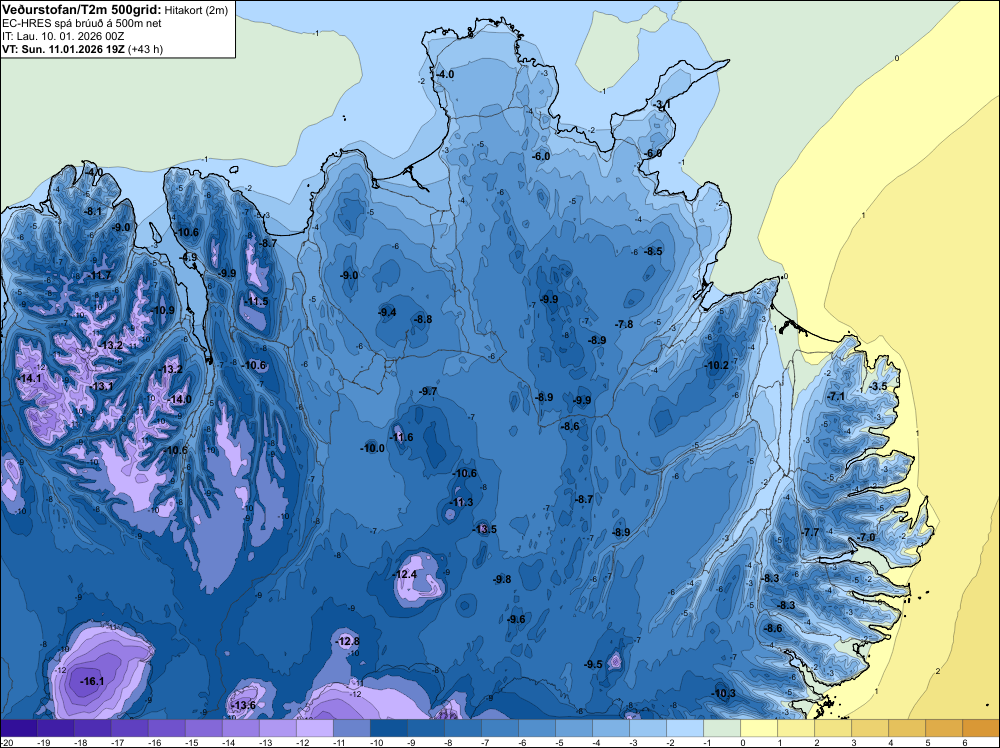Select legend swatch between -13 and -12
The width and height of the screenshot is (1000, 748).
[x=278, y=728]
